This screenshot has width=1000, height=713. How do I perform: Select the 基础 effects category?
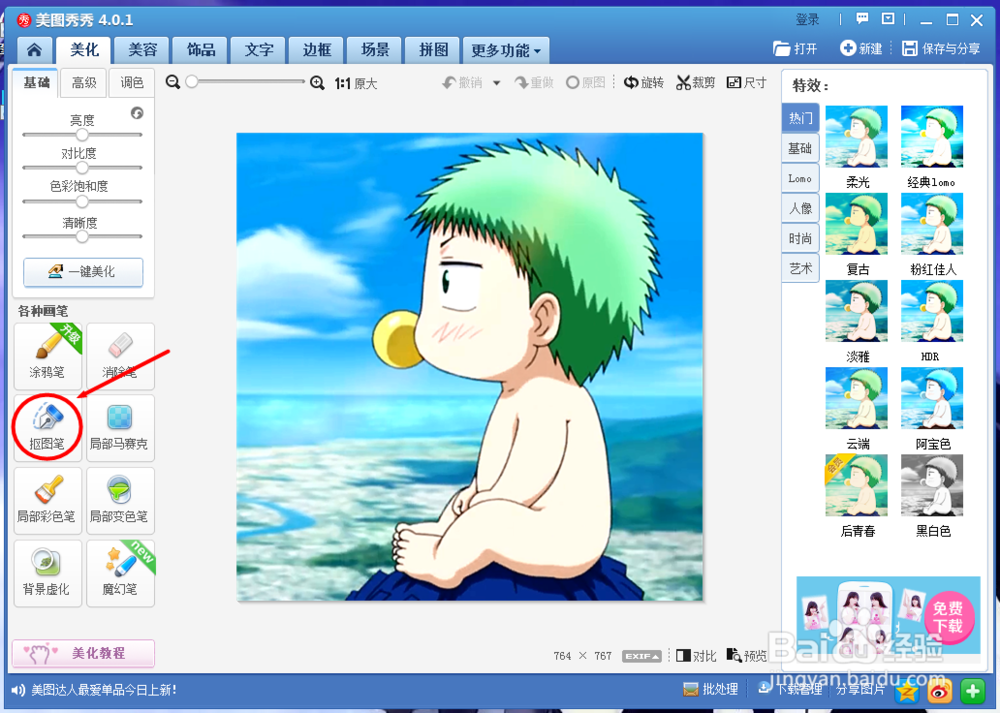click(x=800, y=149)
